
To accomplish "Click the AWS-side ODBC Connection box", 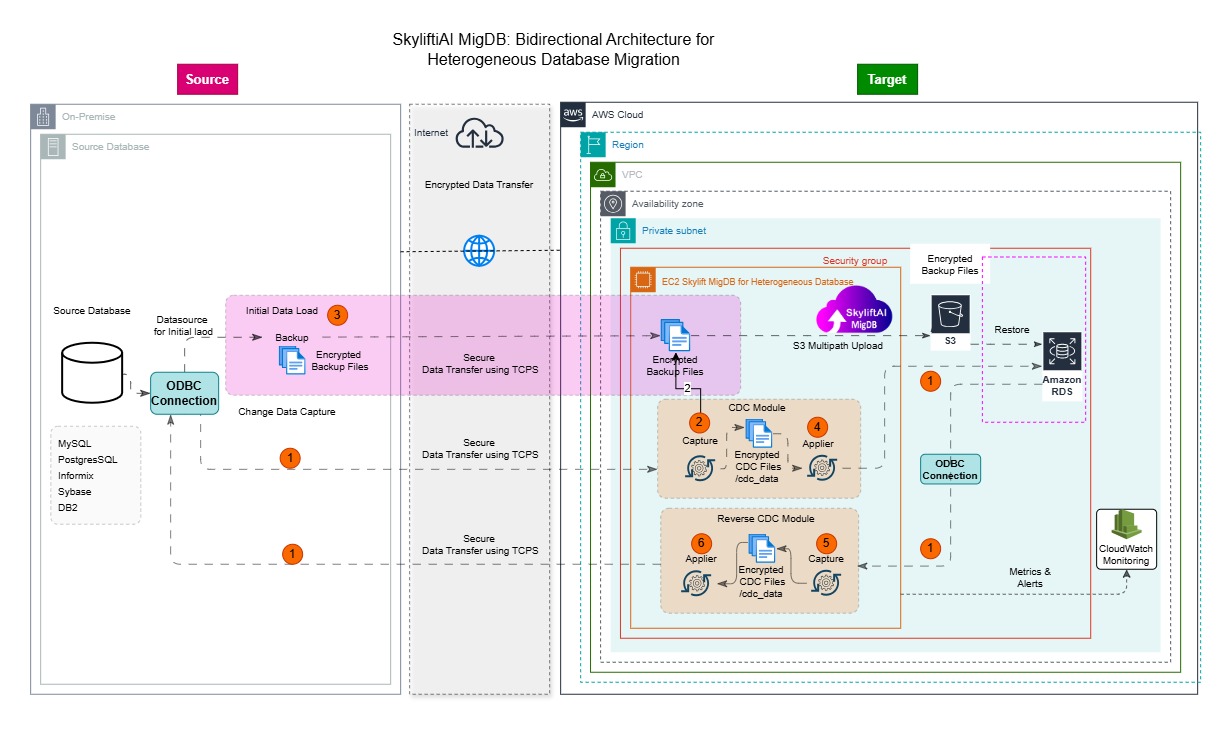I will [950, 469].
